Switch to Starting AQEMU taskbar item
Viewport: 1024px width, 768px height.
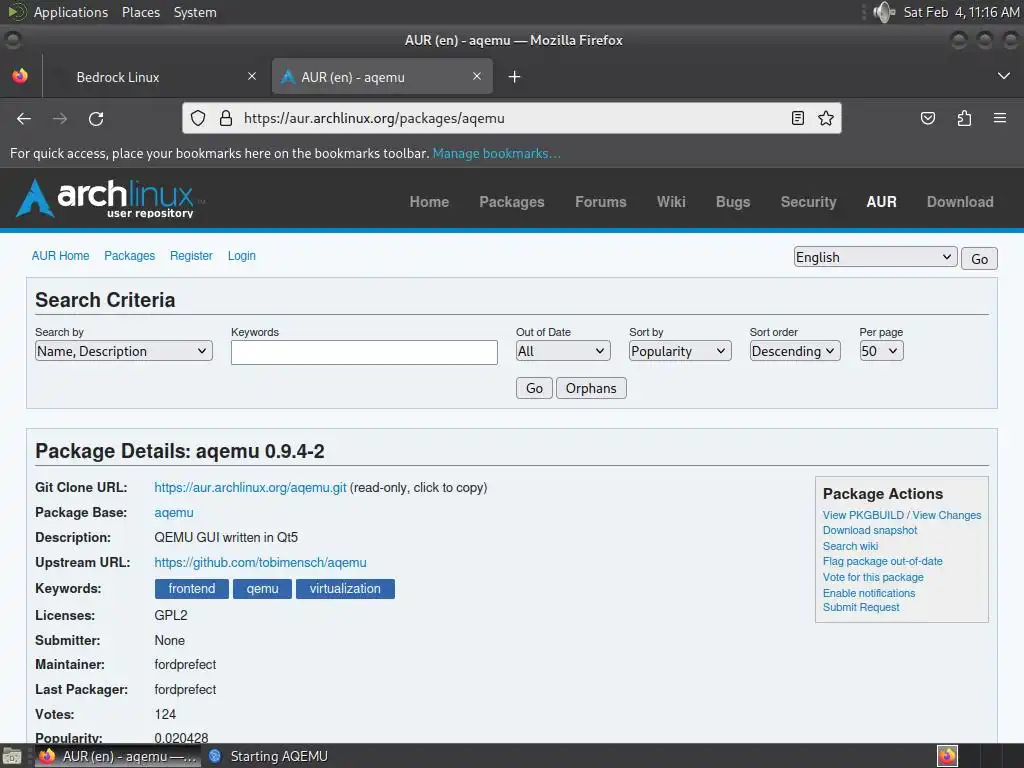coord(269,756)
